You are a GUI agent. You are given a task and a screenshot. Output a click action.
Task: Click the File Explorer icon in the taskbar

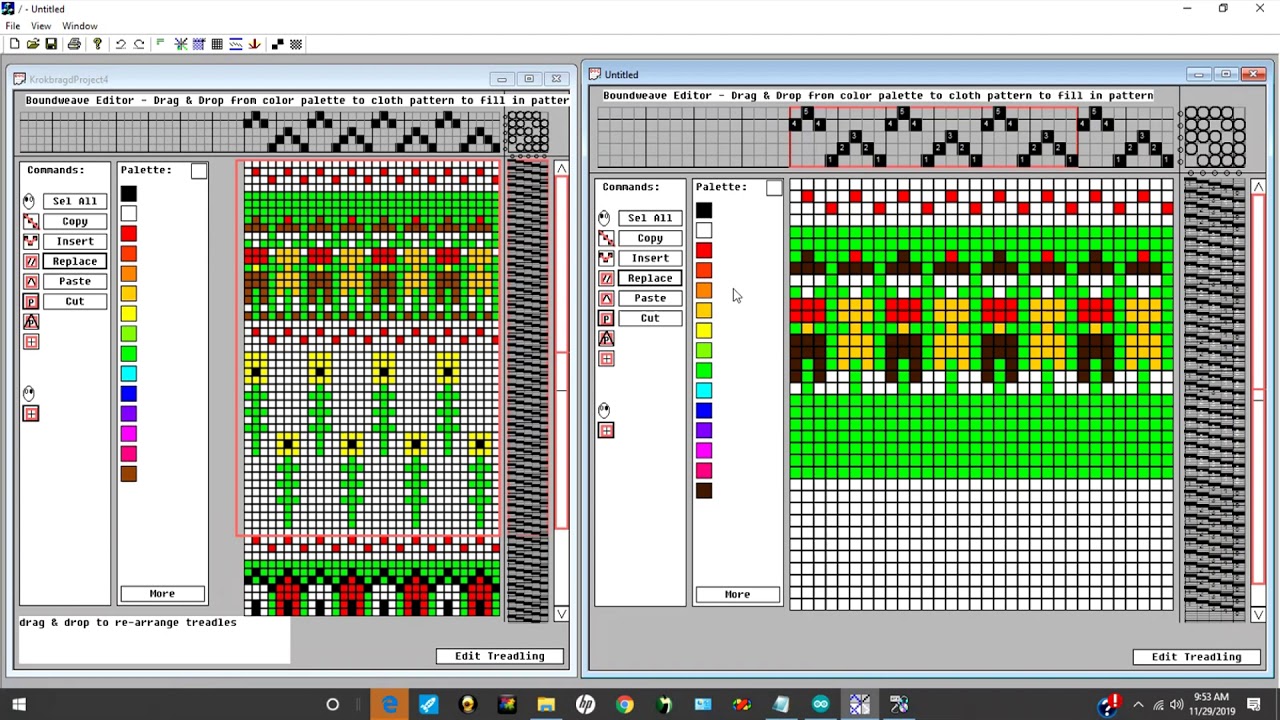[546, 705]
